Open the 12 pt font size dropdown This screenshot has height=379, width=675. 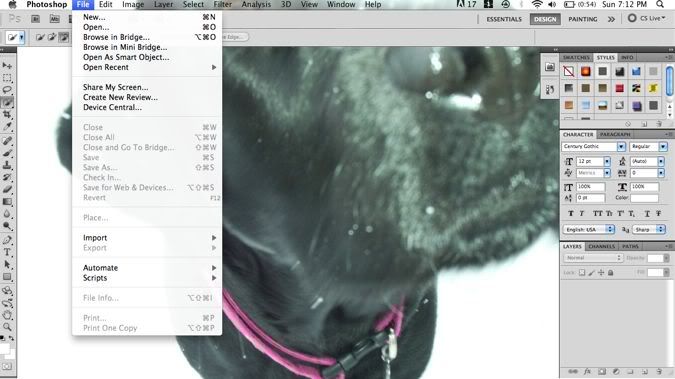[x=607, y=162]
